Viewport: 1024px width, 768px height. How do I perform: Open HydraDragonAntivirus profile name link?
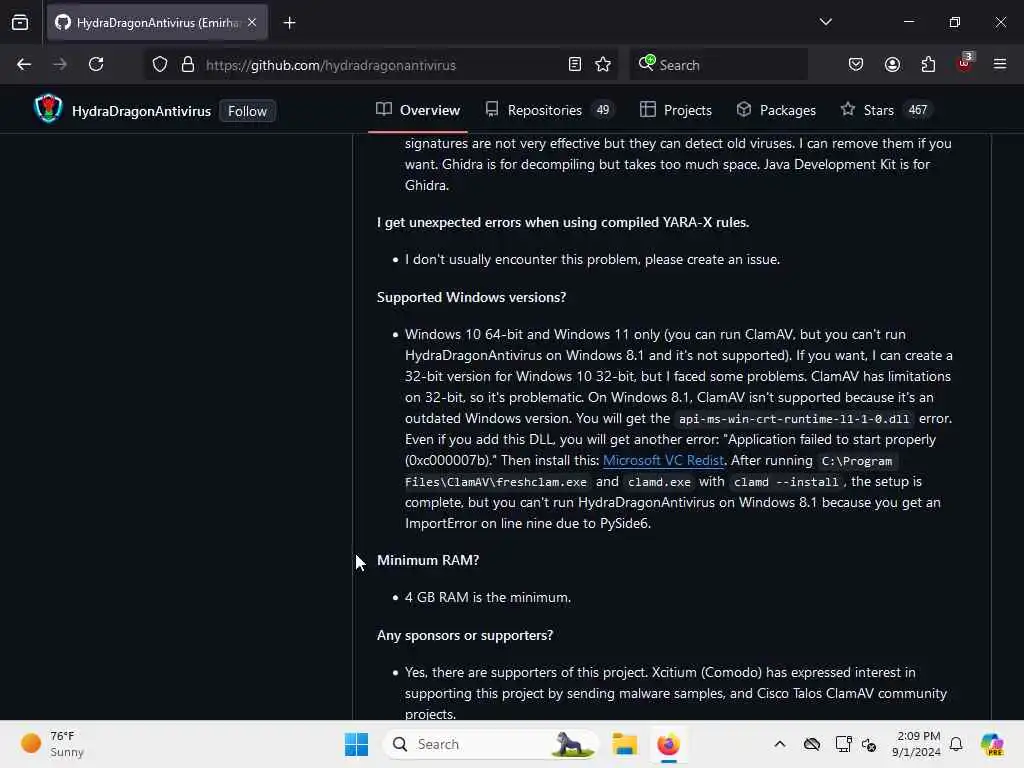pos(141,111)
